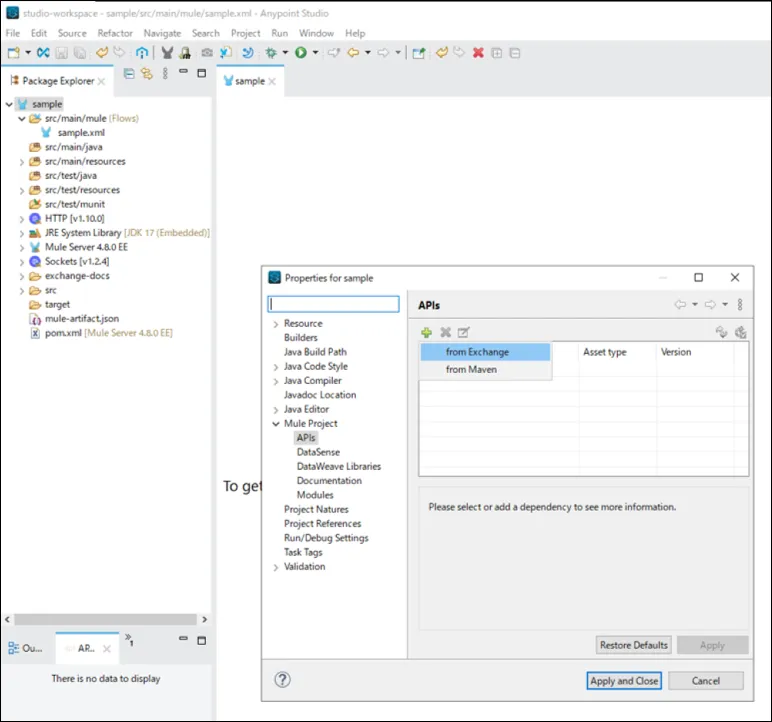Screen dimensions: 772x722
Task: Open the Navigate menu
Action: (162, 33)
